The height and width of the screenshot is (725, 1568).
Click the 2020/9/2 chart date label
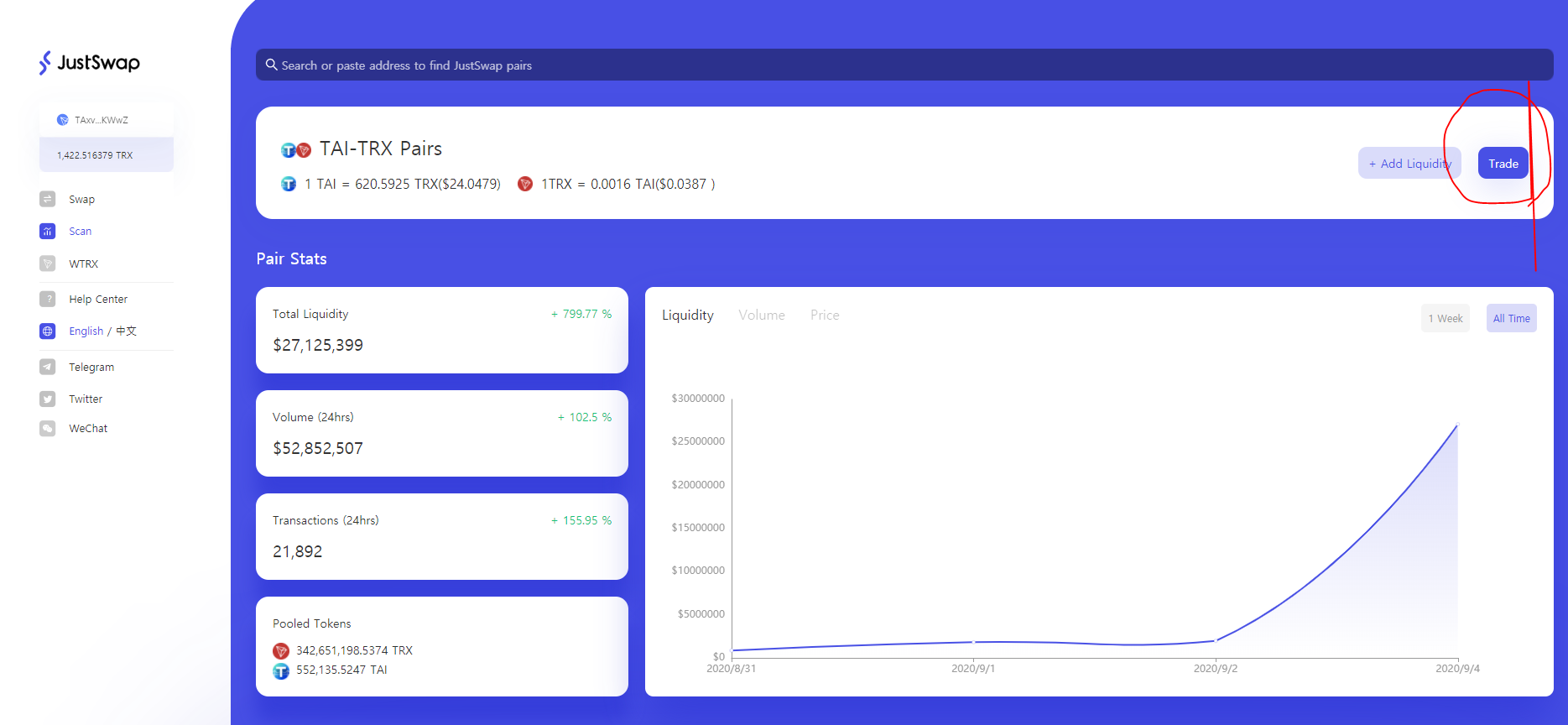[x=1216, y=669]
